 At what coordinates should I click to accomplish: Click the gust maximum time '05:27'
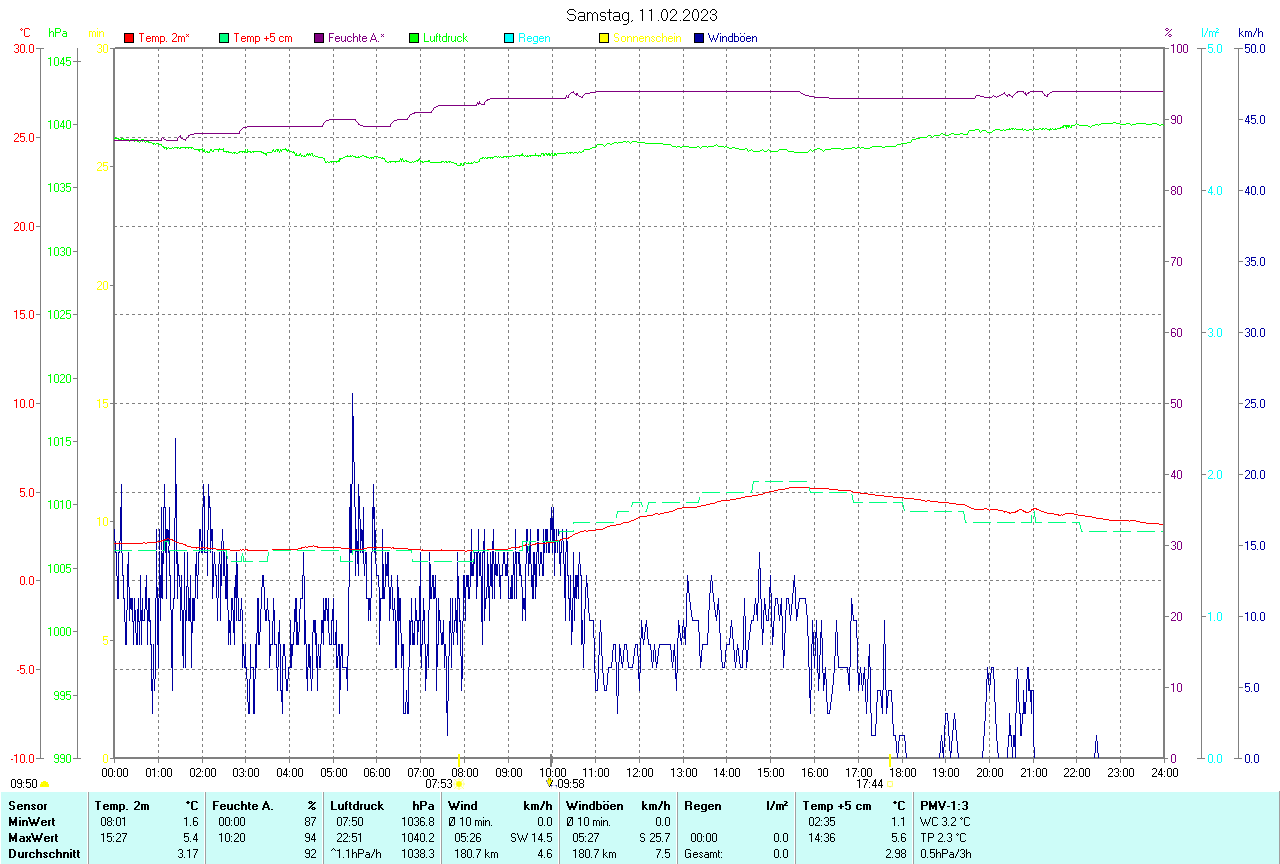coord(586,837)
